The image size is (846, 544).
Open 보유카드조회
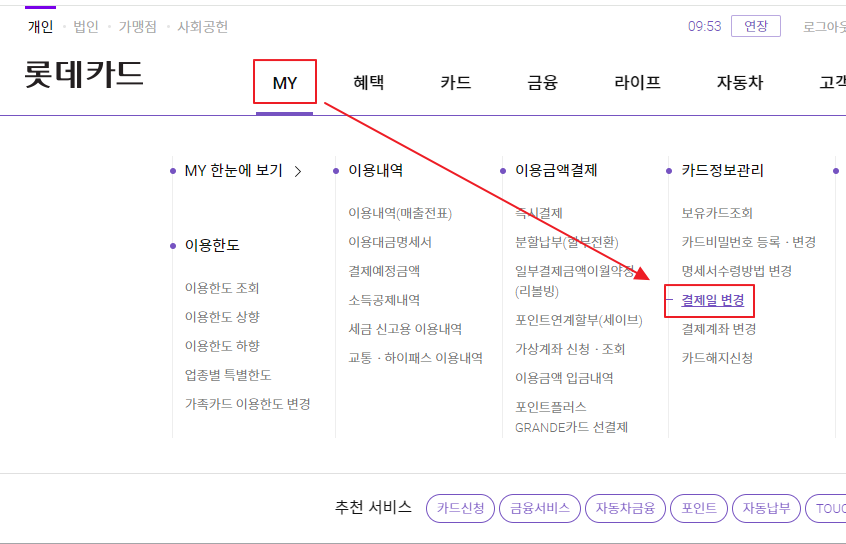(x=717, y=213)
